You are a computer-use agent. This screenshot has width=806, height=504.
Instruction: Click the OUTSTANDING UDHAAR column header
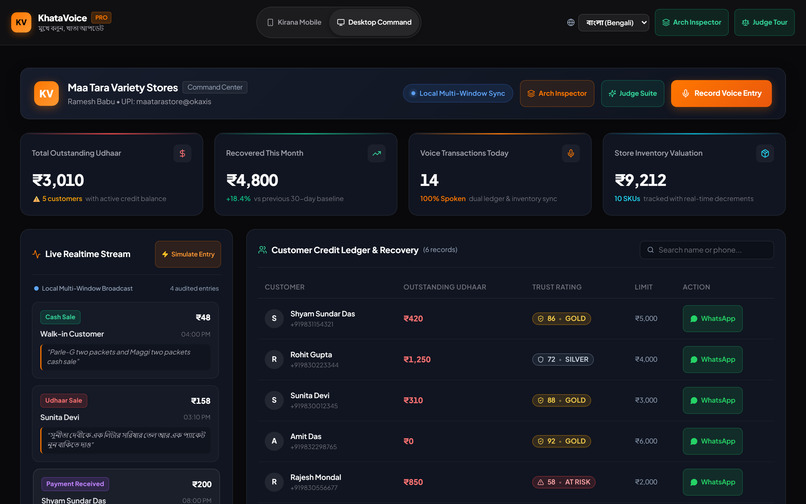point(445,287)
